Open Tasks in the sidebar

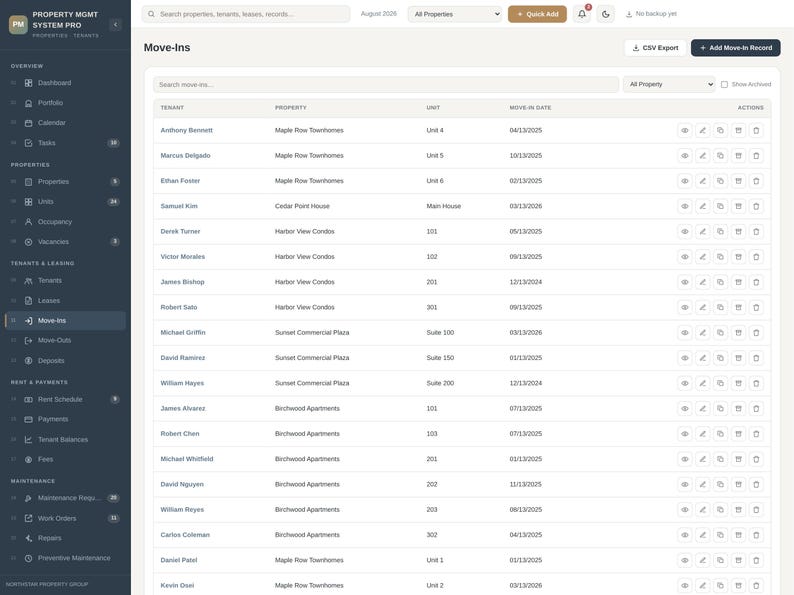tap(65, 143)
